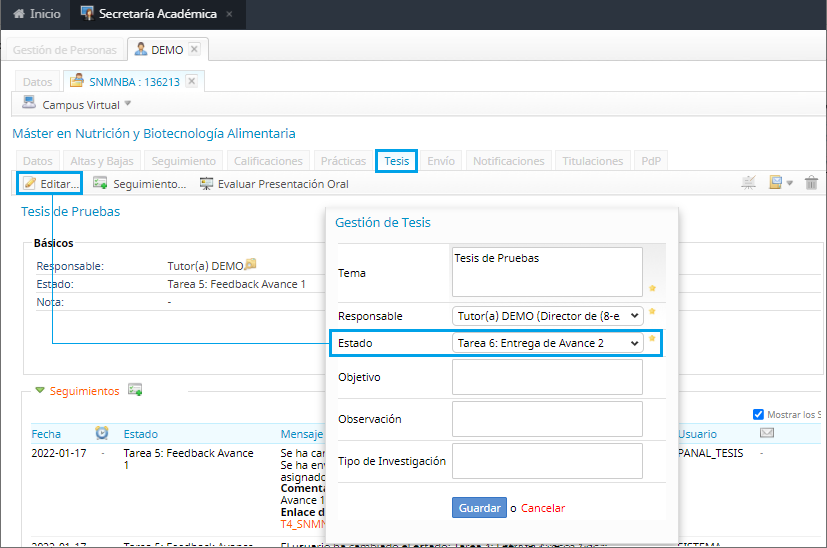Close the Secretaría Académica tab

[x=229, y=14]
